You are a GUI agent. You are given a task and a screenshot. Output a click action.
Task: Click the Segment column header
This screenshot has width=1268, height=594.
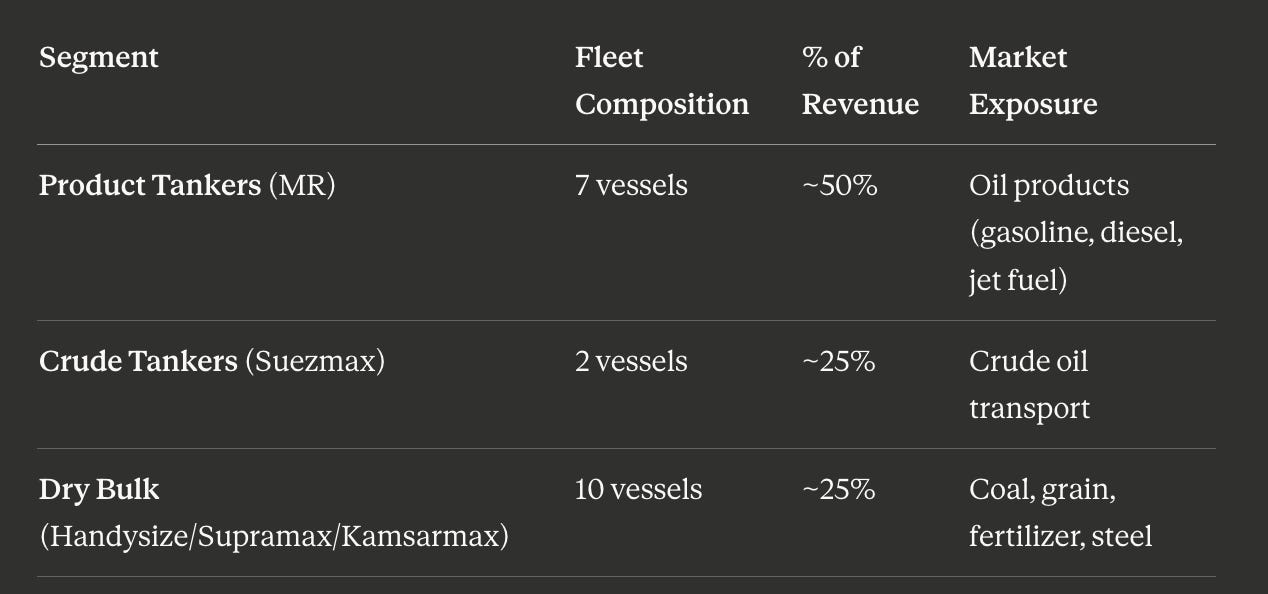[98, 58]
